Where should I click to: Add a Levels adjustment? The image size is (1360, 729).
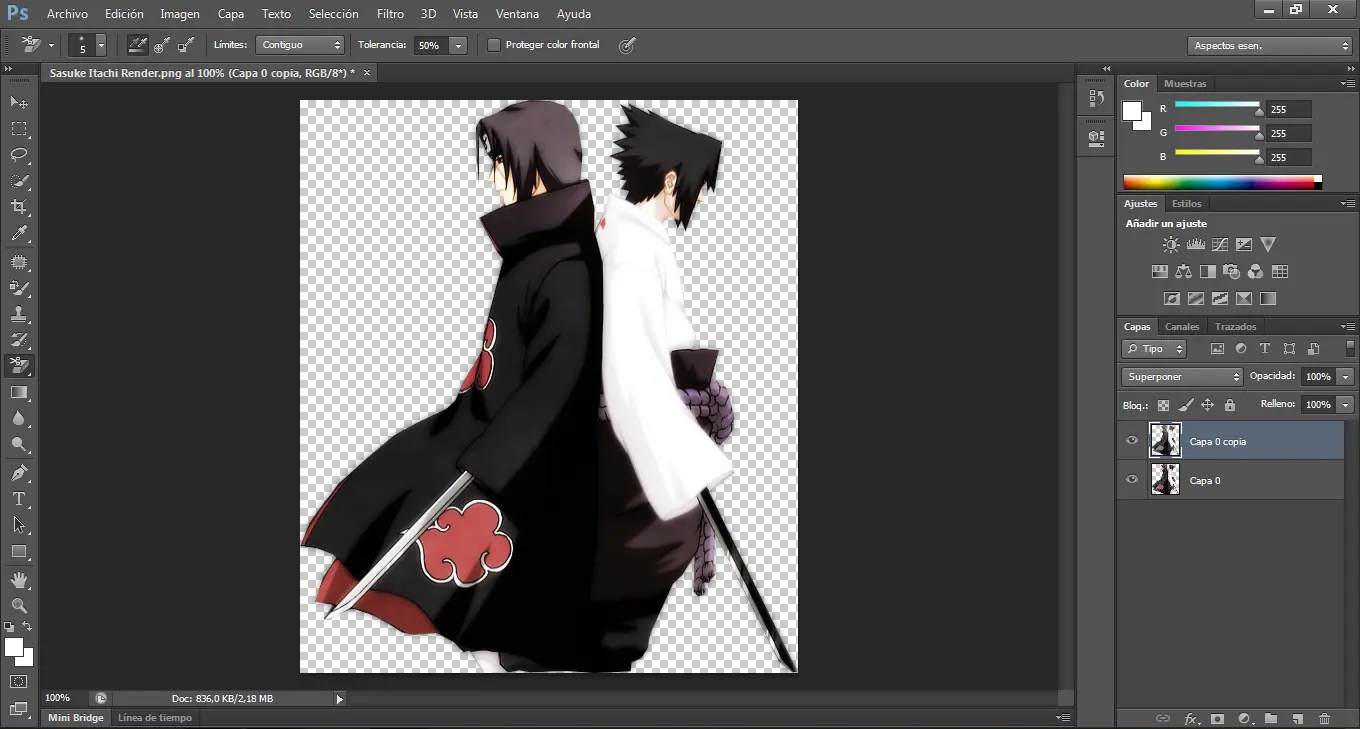[x=1196, y=244]
